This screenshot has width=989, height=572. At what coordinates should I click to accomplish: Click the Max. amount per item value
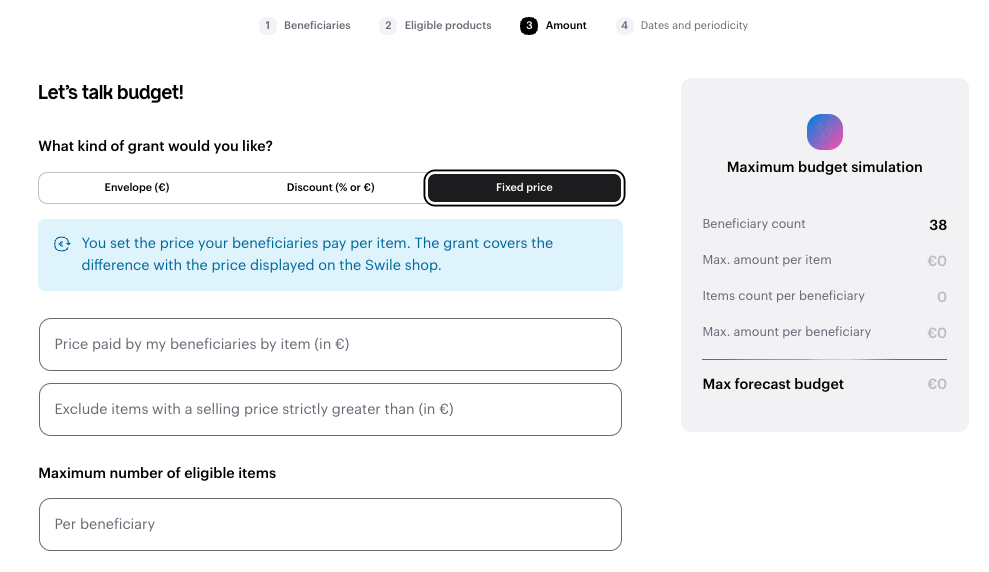(x=936, y=261)
